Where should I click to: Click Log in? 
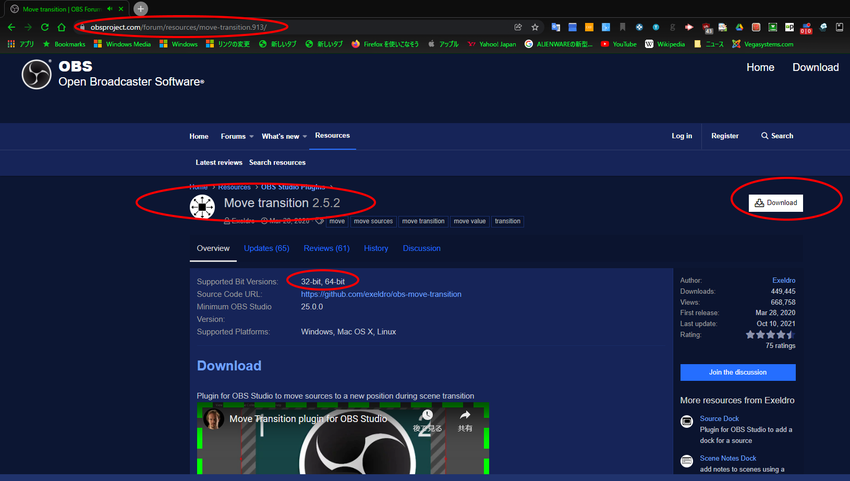tap(681, 136)
